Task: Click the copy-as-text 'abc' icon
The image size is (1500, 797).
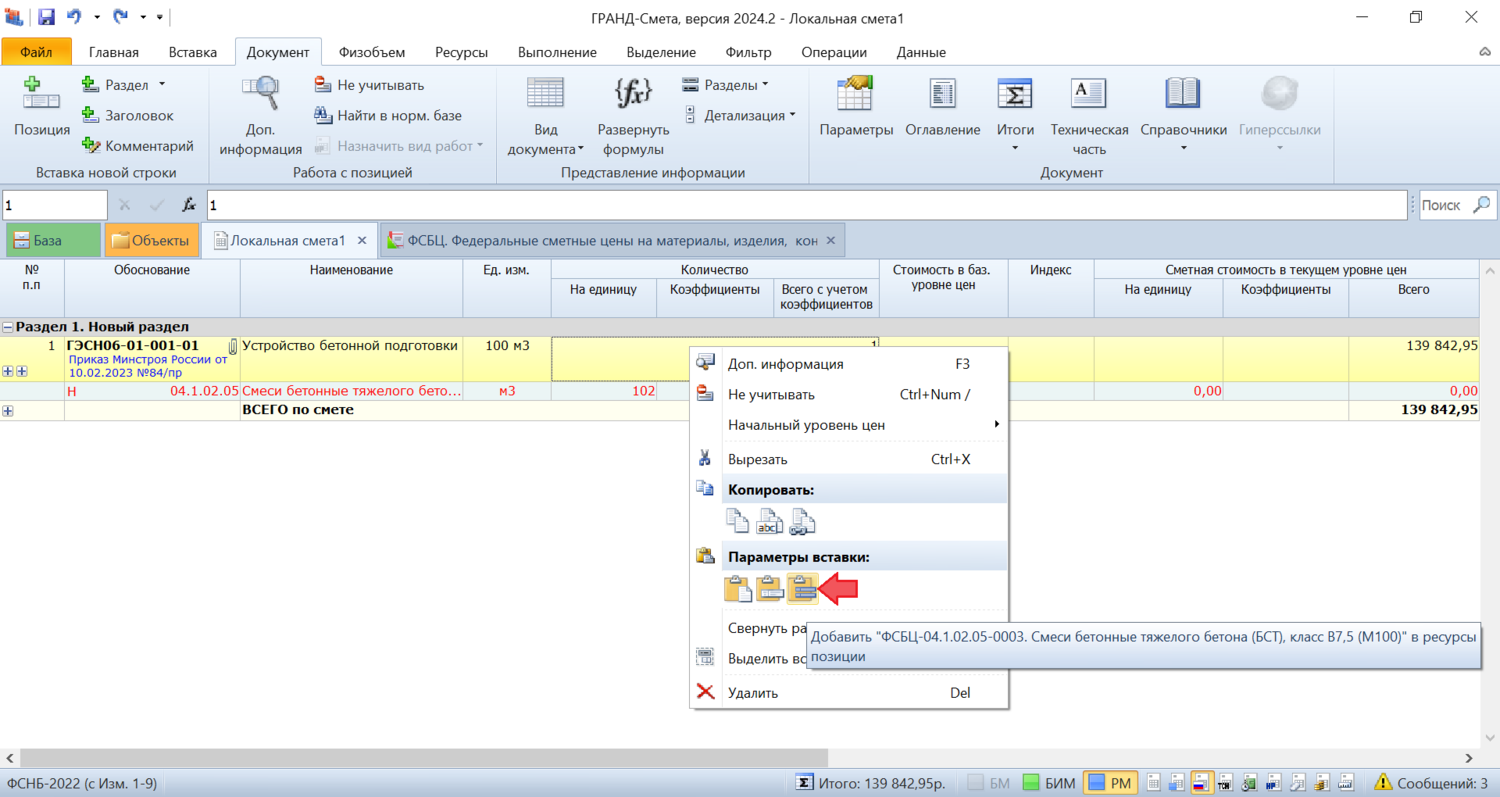Action: 769,521
